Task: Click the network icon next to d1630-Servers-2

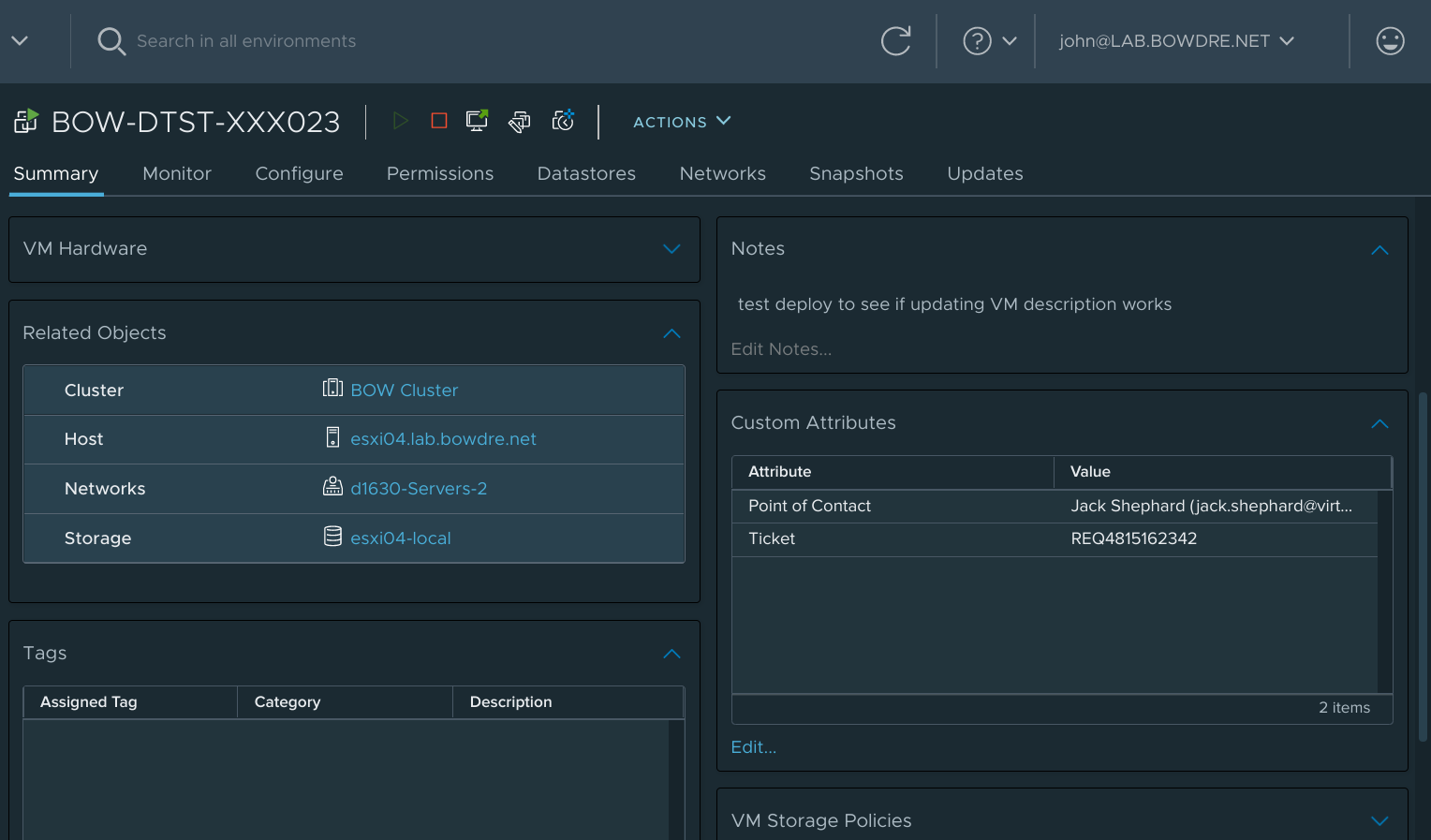Action: click(x=332, y=486)
